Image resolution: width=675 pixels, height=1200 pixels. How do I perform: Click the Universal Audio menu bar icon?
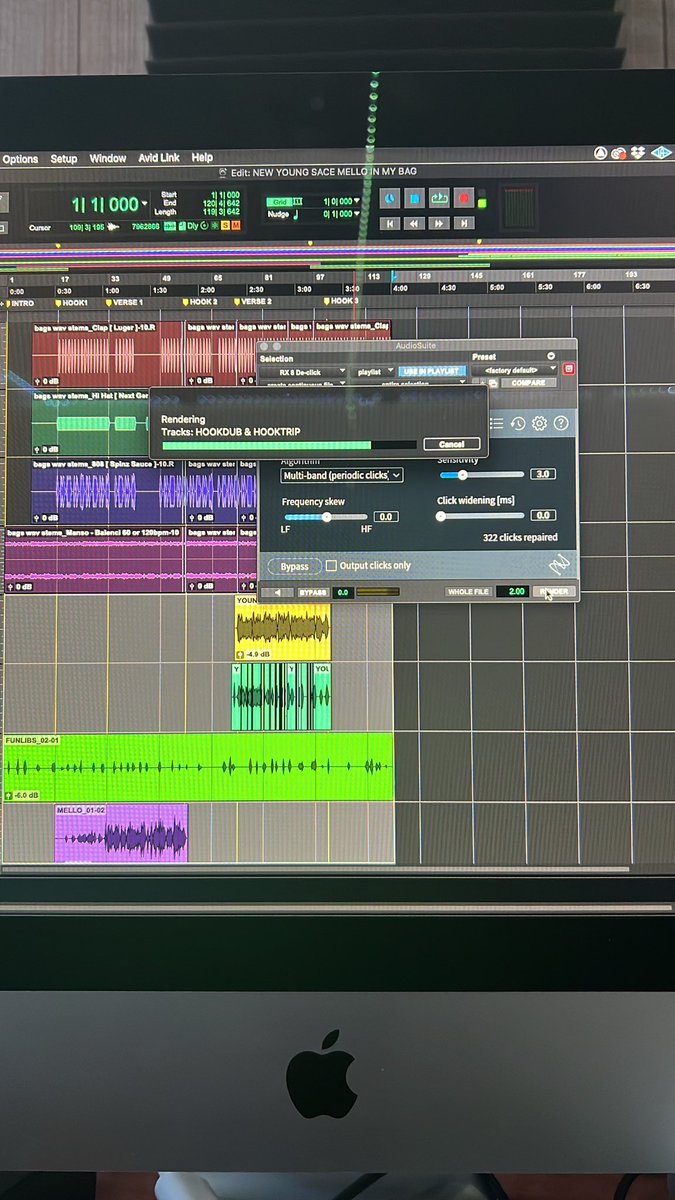pyautogui.click(x=661, y=153)
